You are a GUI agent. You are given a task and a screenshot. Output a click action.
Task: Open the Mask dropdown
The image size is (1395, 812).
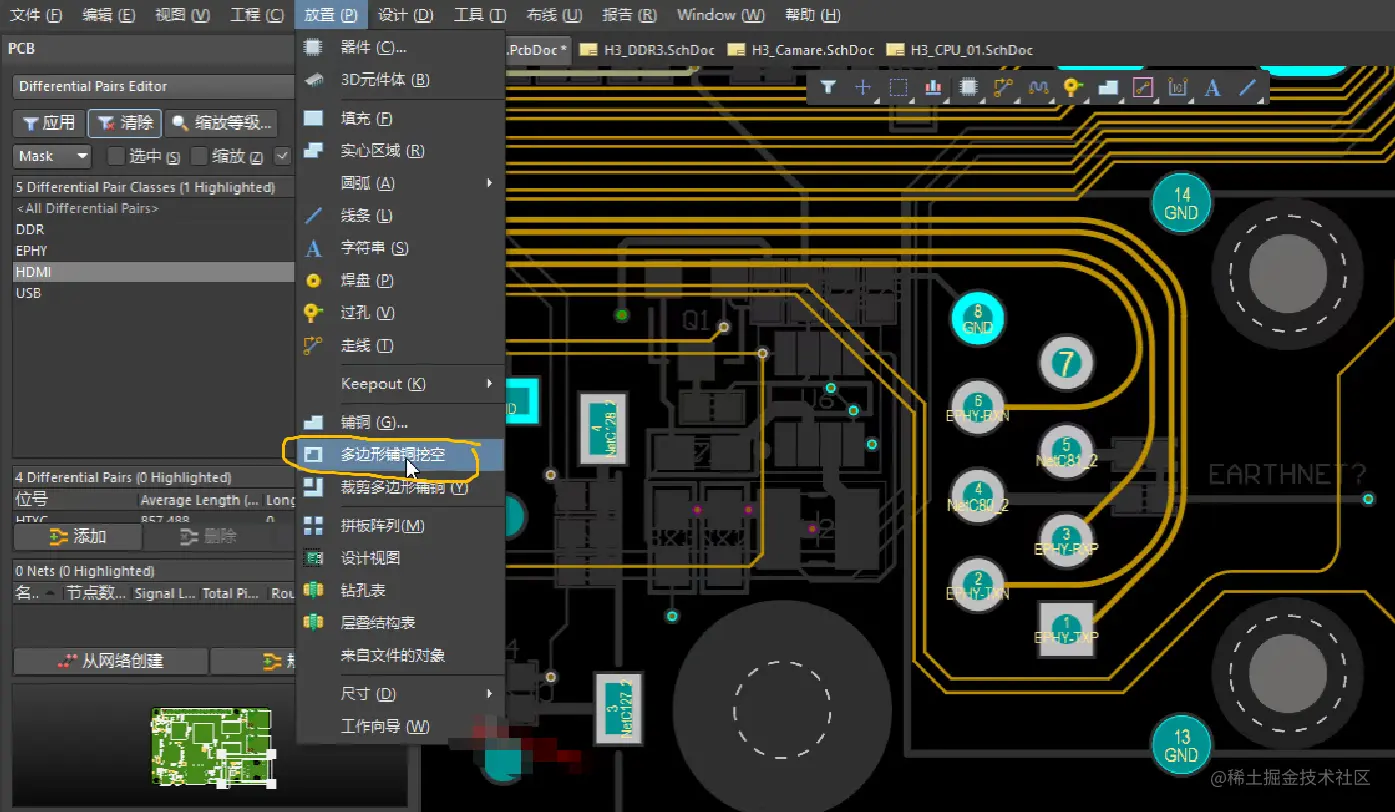(x=53, y=156)
